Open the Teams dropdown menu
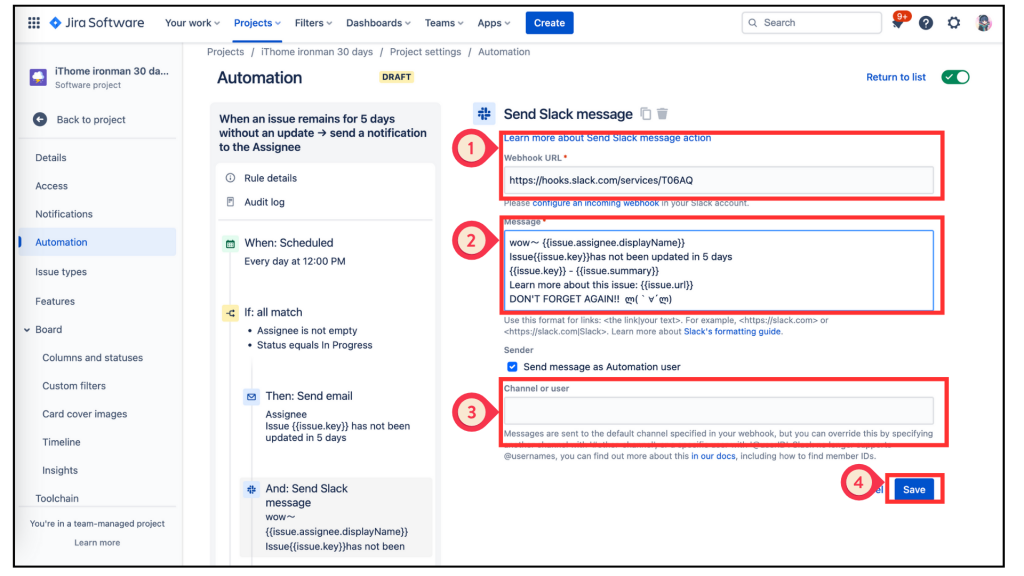Image resolution: width=1024 pixels, height=576 pixels. pos(444,23)
